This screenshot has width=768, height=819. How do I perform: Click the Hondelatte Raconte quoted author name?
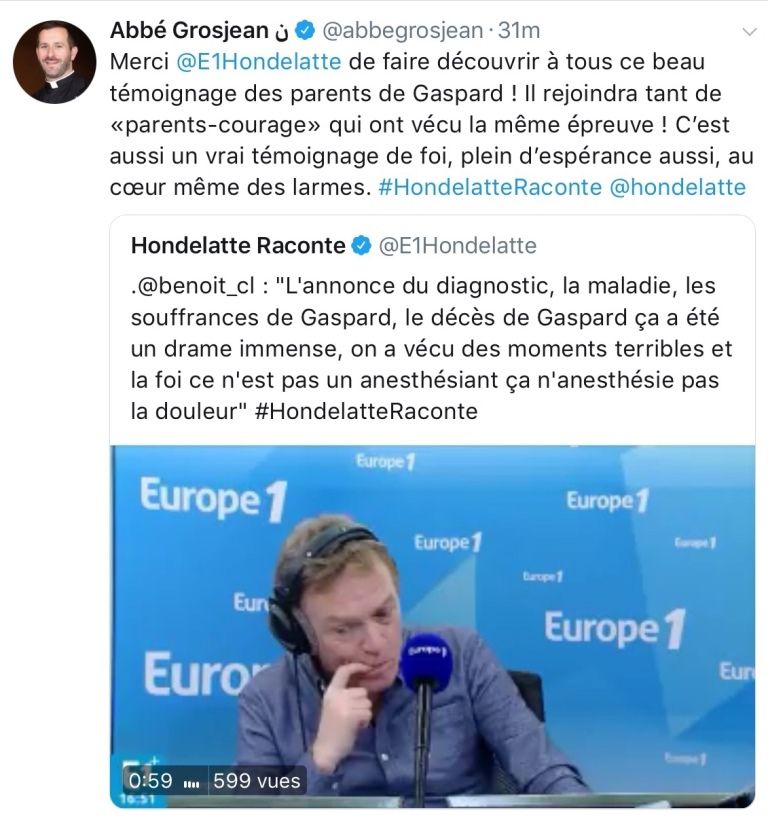(238, 245)
